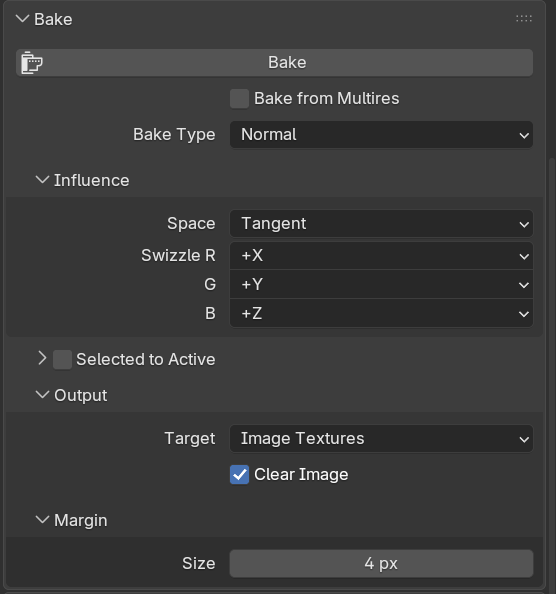The image size is (556, 594).
Task: Open Swizzle R +X dropdown
Action: pyautogui.click(x=381, y=256)
